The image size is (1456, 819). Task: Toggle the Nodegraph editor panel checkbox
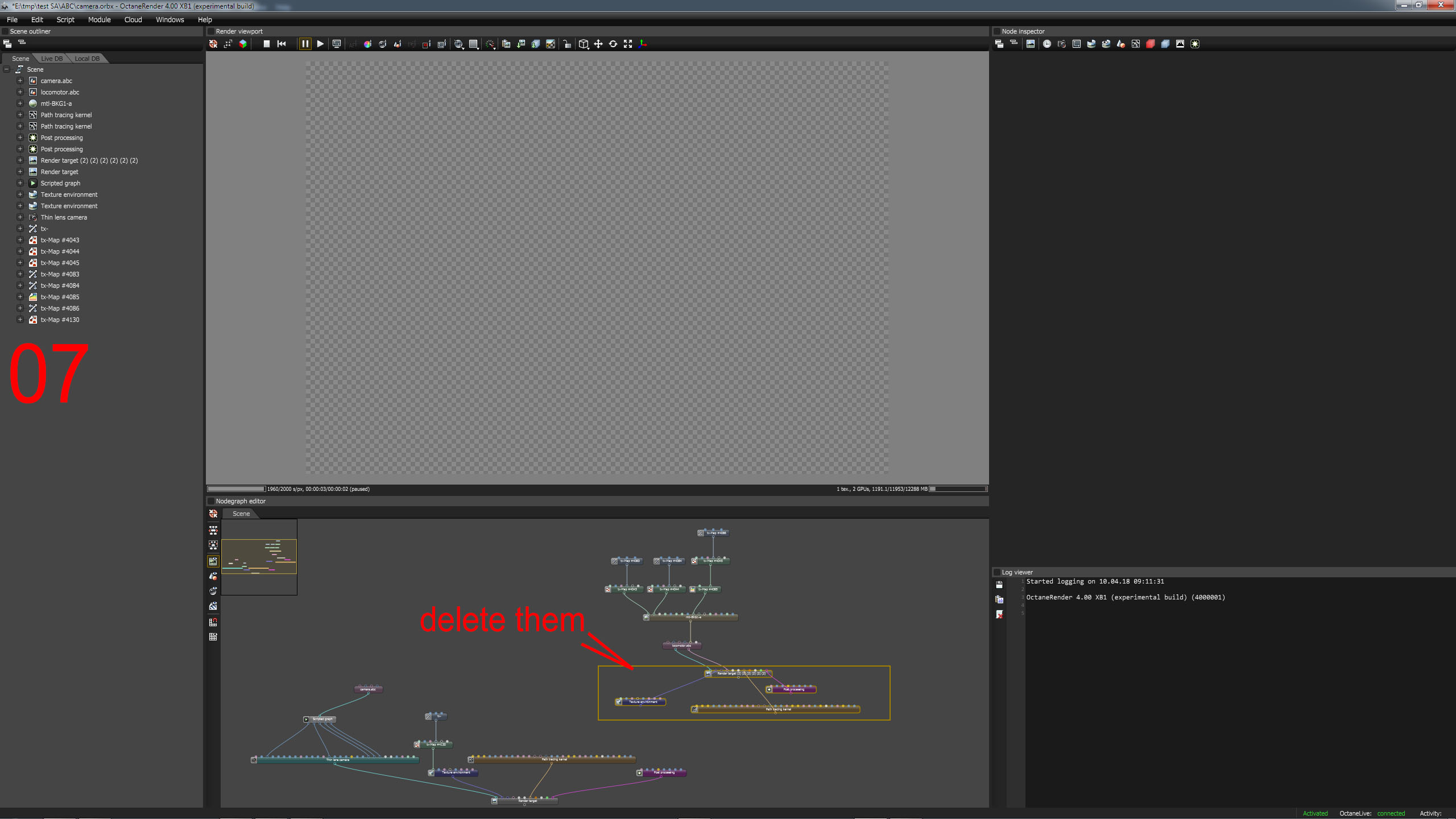210,501
